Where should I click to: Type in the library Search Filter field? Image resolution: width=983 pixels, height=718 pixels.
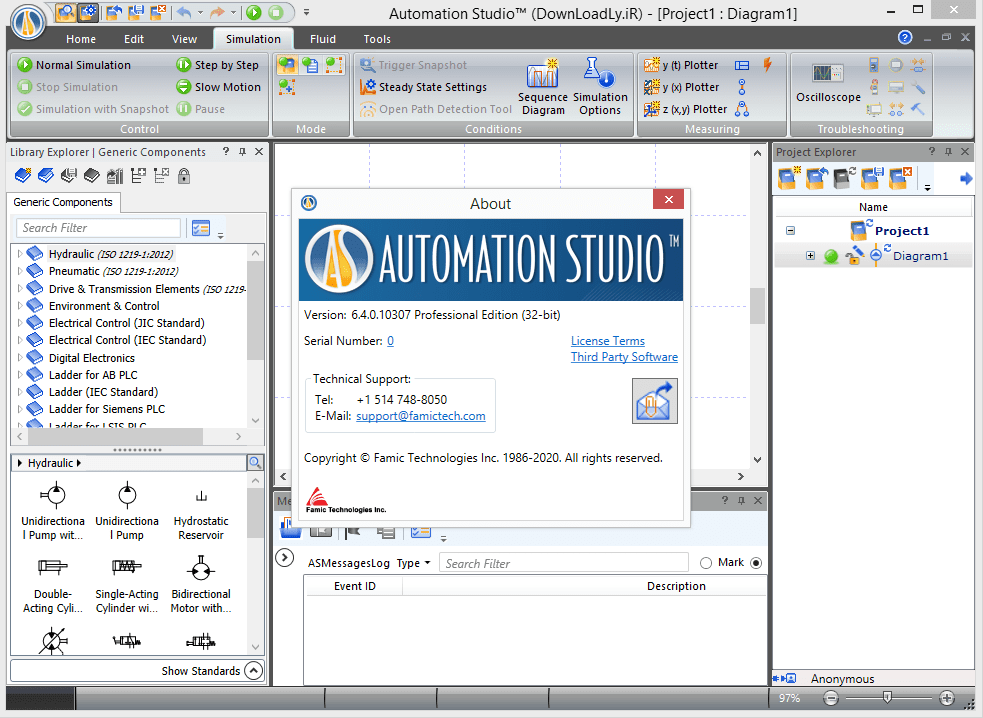click(97, 227)
